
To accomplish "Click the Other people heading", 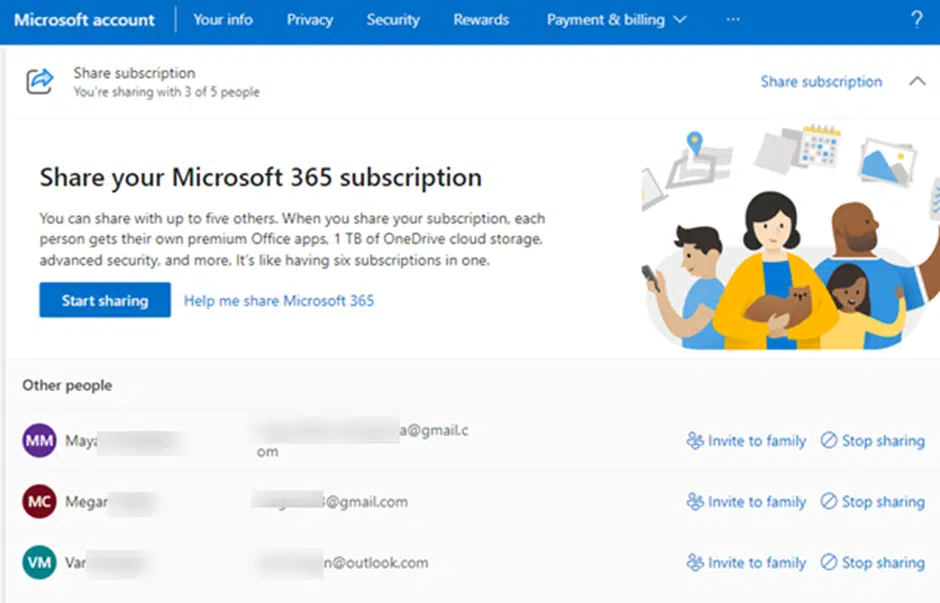I will point(67,385).
